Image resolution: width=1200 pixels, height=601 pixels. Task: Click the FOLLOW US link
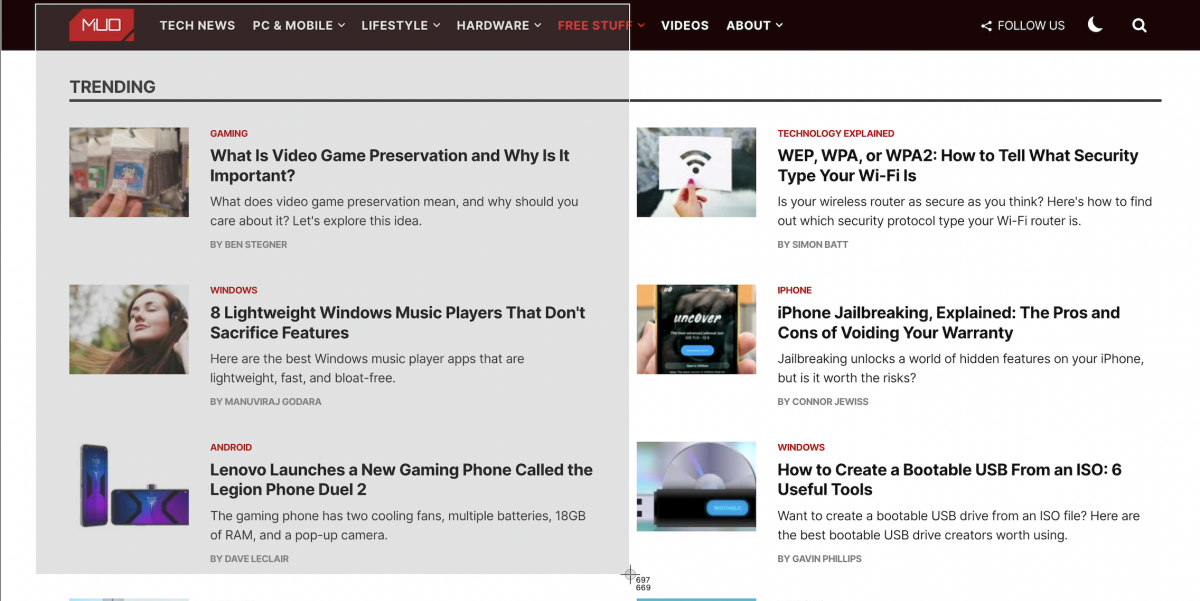coord(1031,25)
